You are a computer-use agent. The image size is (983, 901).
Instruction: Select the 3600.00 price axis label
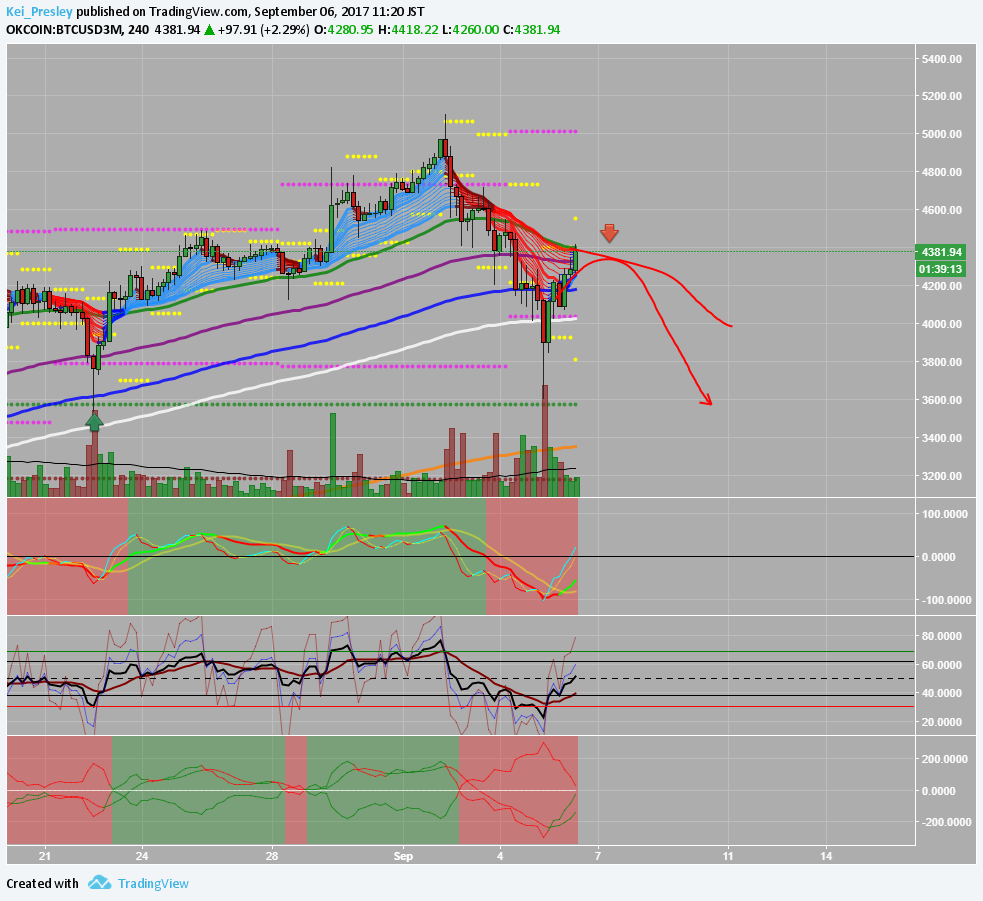[x=942, y=400]
